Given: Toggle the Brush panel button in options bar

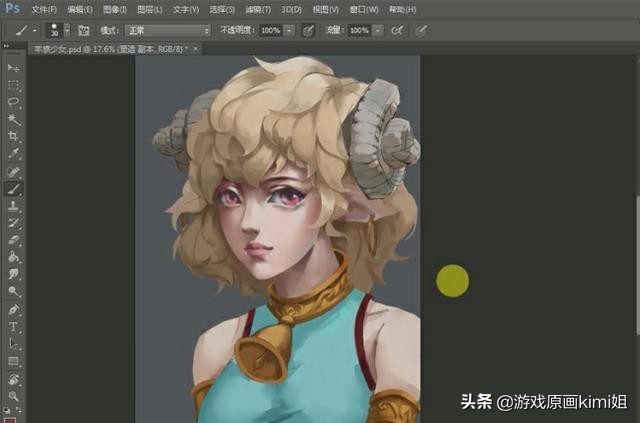Looking at the screenshot, I should pyautogui.click(x=84, y=31).
